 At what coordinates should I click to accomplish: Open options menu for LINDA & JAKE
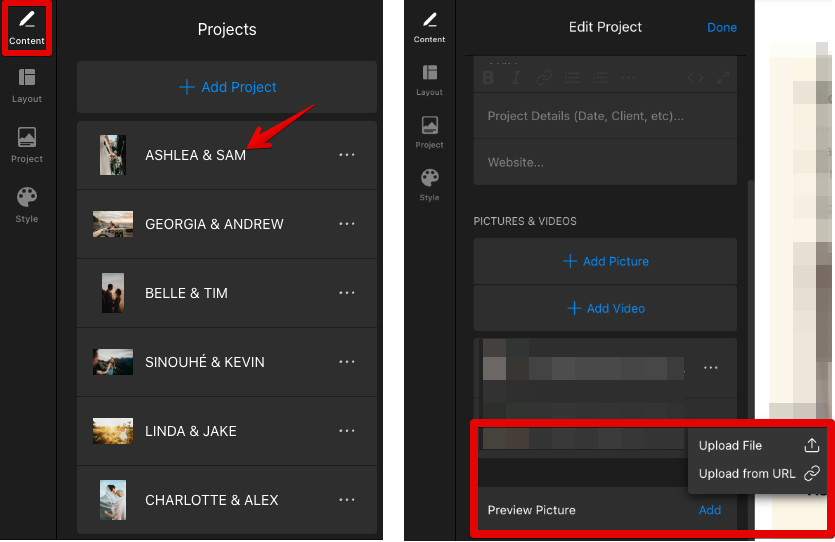tap(347, 431)
